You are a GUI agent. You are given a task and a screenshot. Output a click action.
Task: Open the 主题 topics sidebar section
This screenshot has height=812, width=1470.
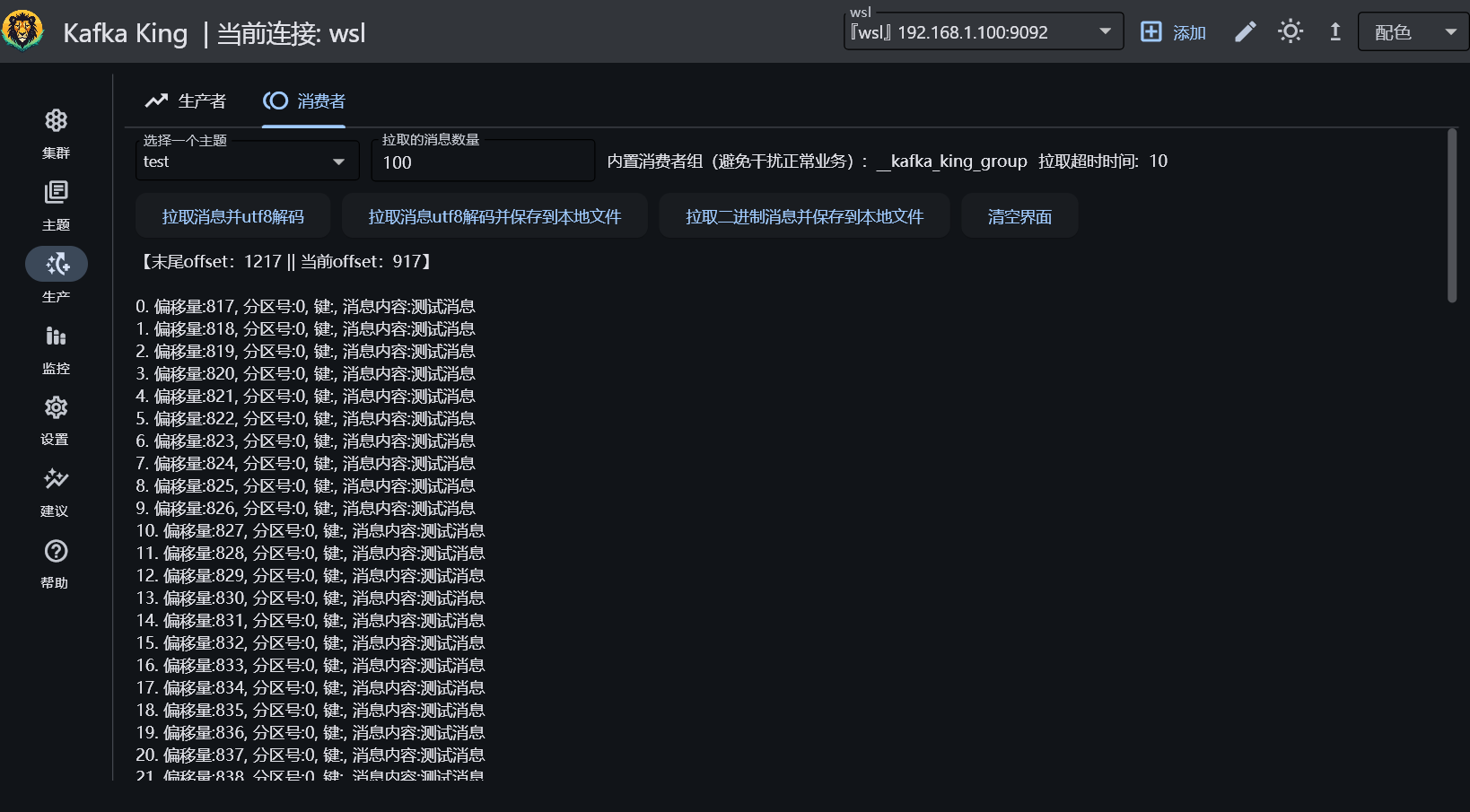point(56,206)
